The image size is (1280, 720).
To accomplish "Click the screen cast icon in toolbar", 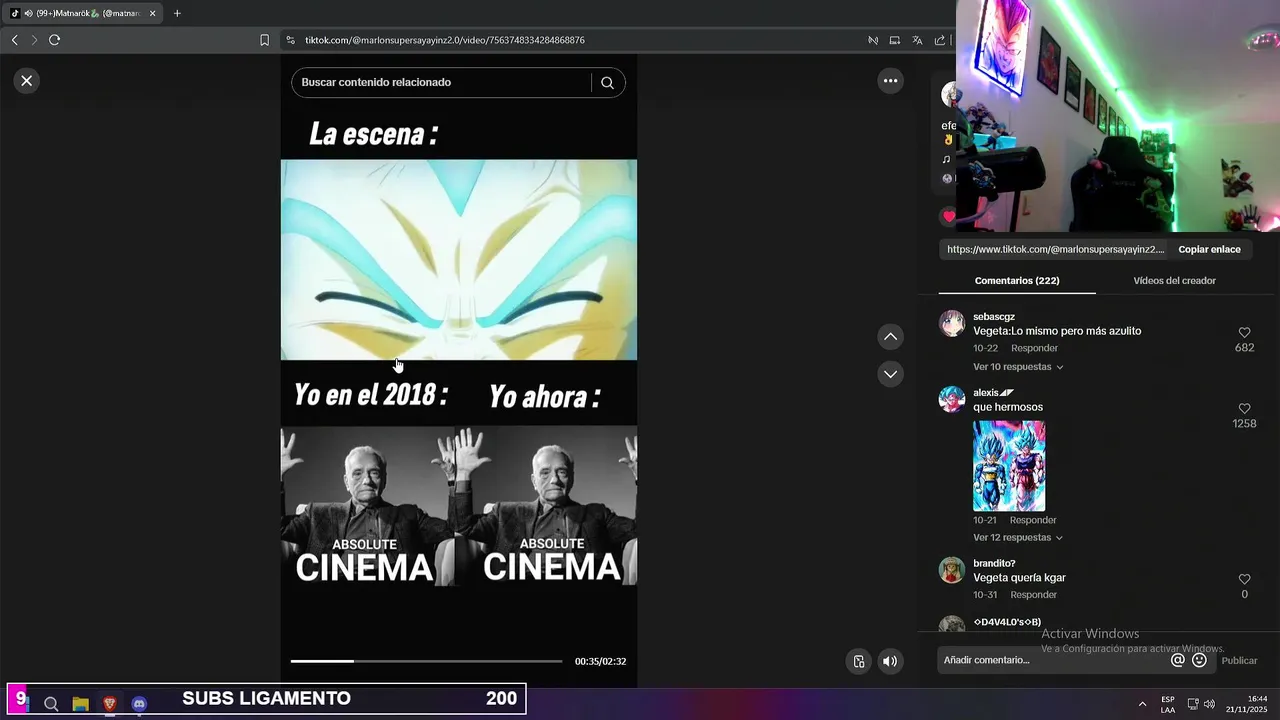I will pyautogui.click(x=895, y=40).
